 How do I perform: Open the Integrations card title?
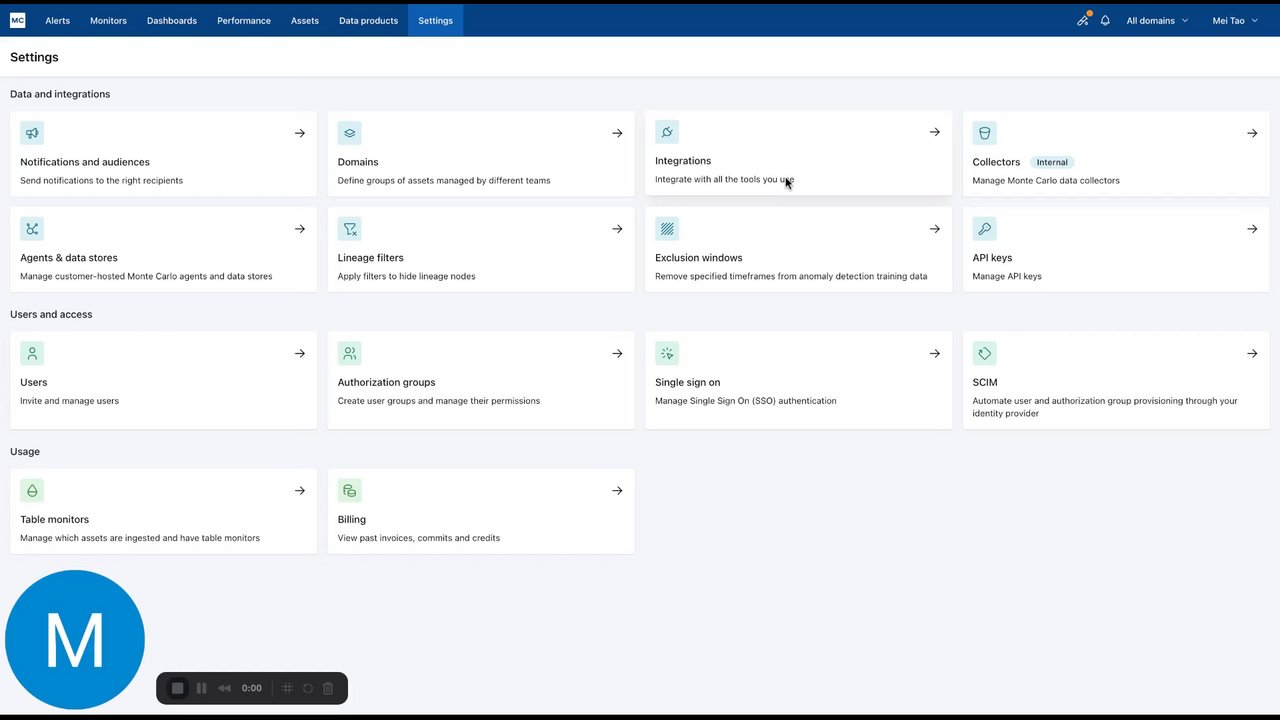pos(683,161)
